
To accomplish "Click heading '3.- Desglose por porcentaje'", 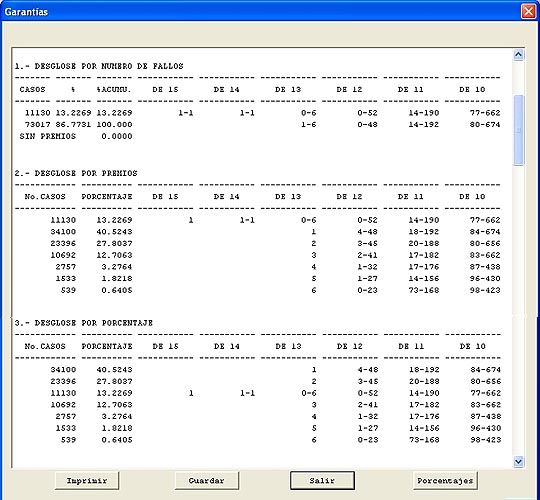I will click(84, 323).
